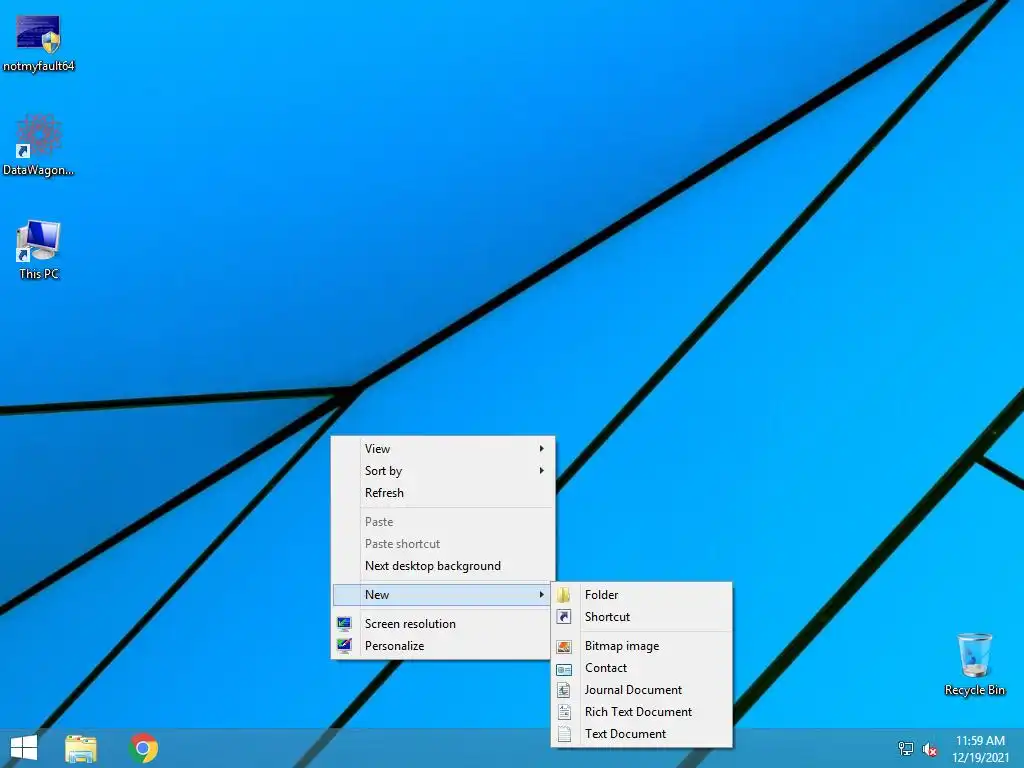
Task: Click the Contact card icon
Action: (564, 669)
